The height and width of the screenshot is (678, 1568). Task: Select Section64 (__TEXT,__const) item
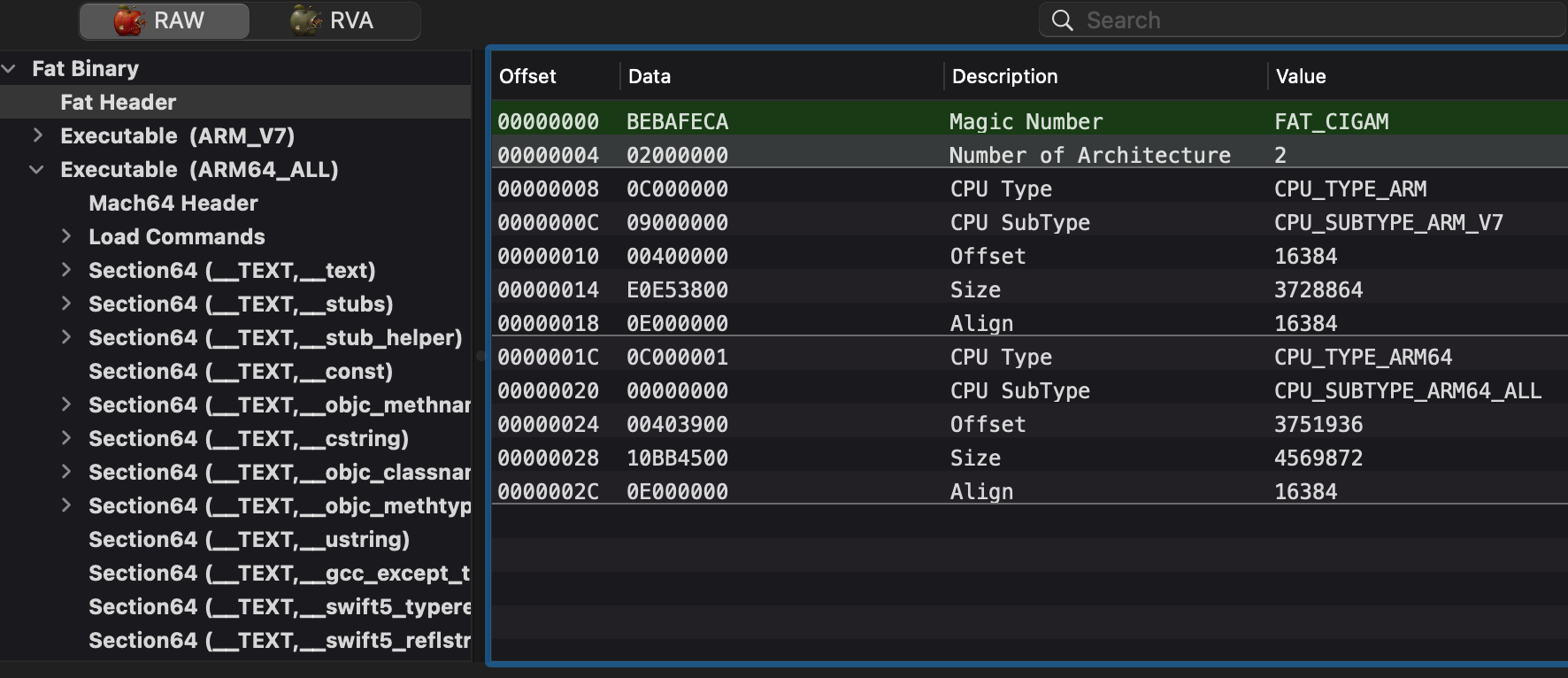pos(240,371)
